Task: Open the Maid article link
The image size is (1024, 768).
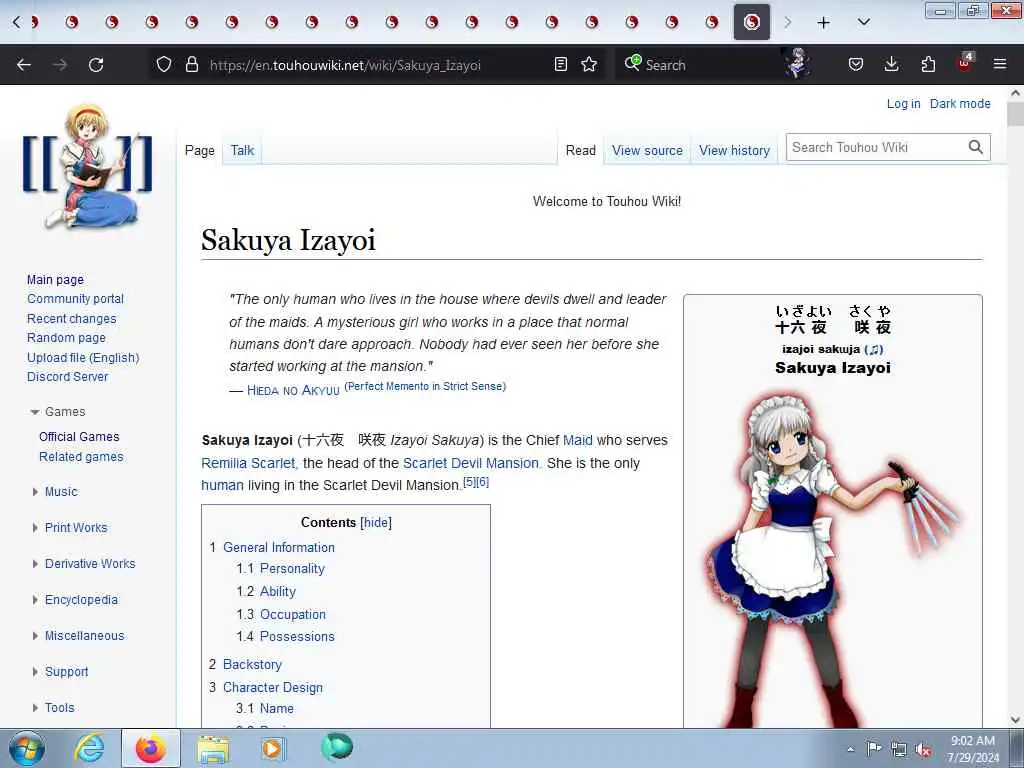Action: coord(577,440)
